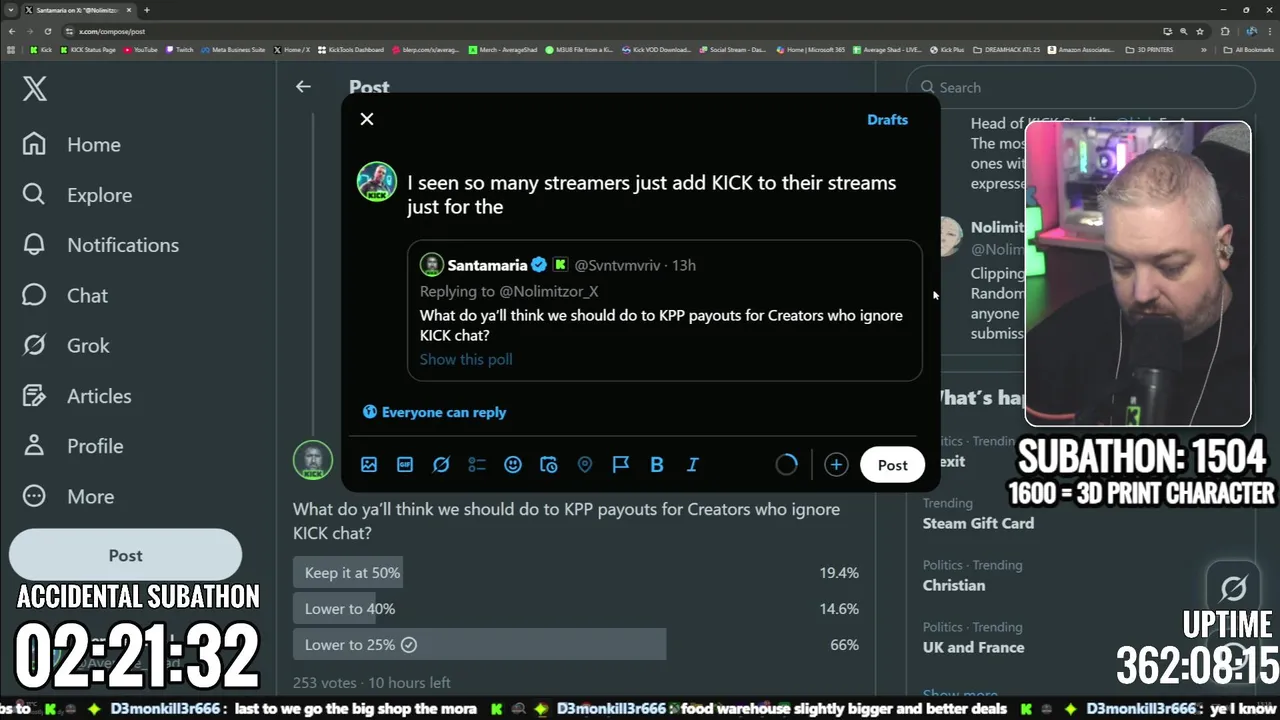Close the compose post dialog
This screenshot has height=720, width=1280.
tap(367, 119)
